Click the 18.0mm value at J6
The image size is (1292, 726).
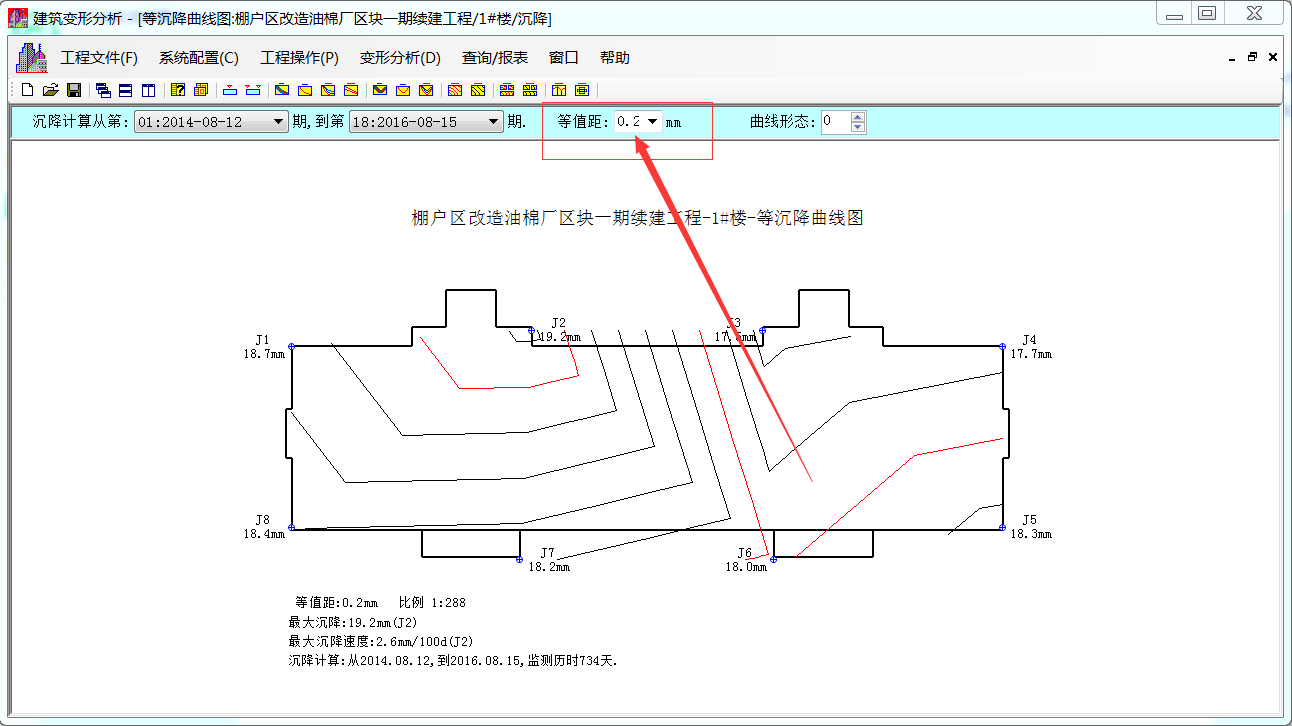tap(746, 567)
